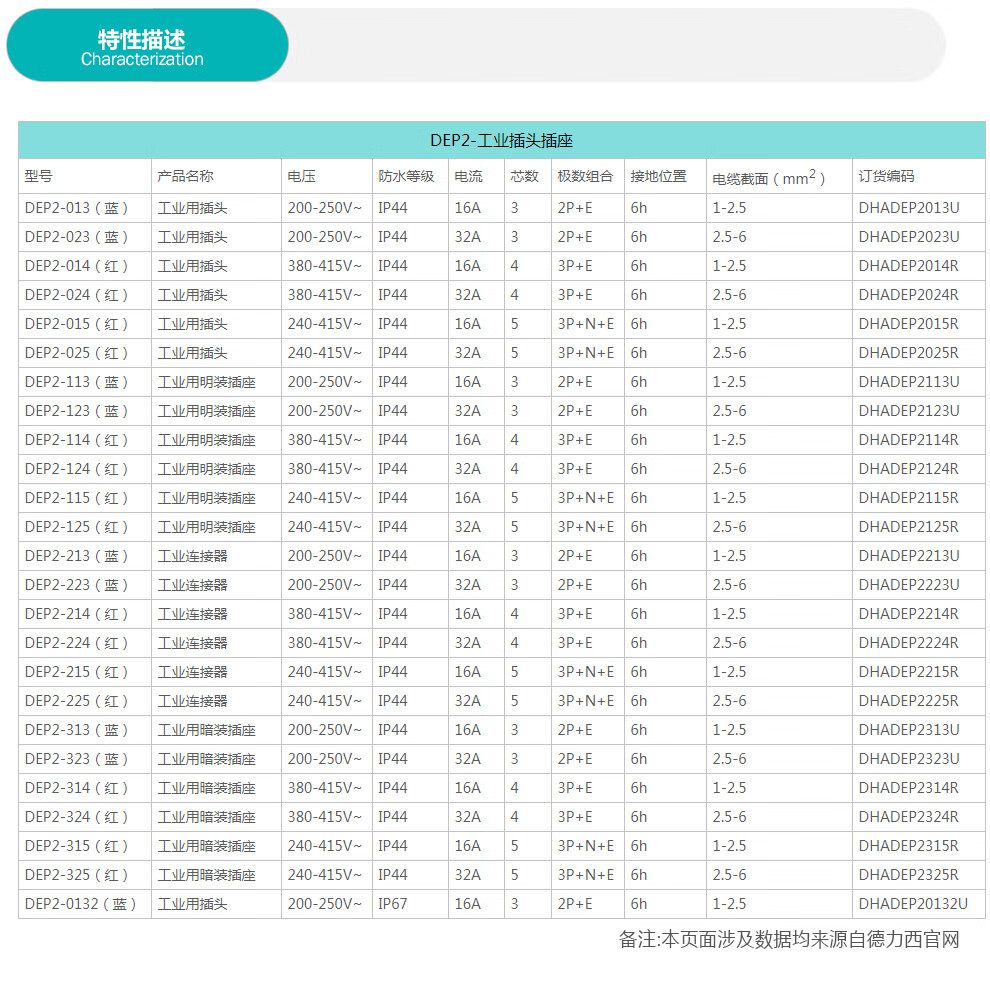Click order code DHADEP2125R

point(909,527)
